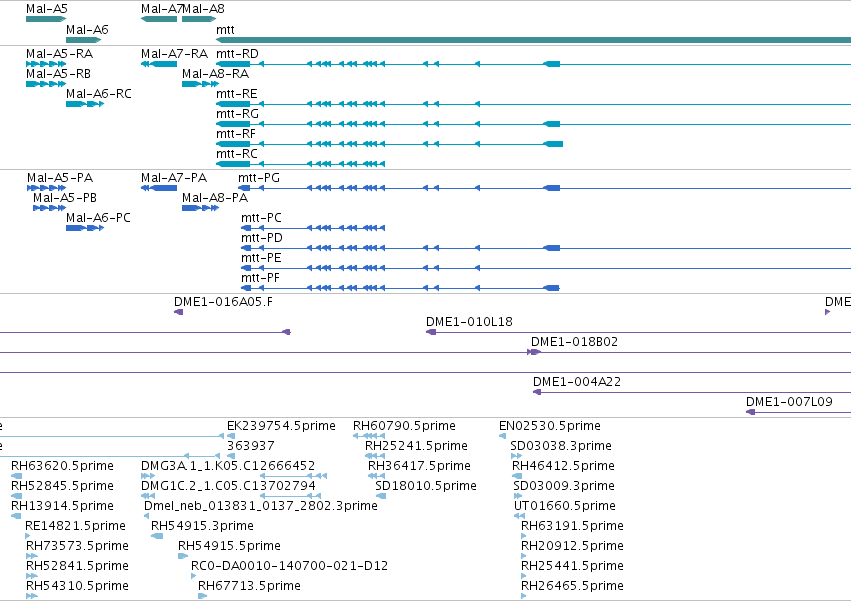Select protein mtt-PC
The height and width of the screenshot is (601, 851).
point(313,228)
